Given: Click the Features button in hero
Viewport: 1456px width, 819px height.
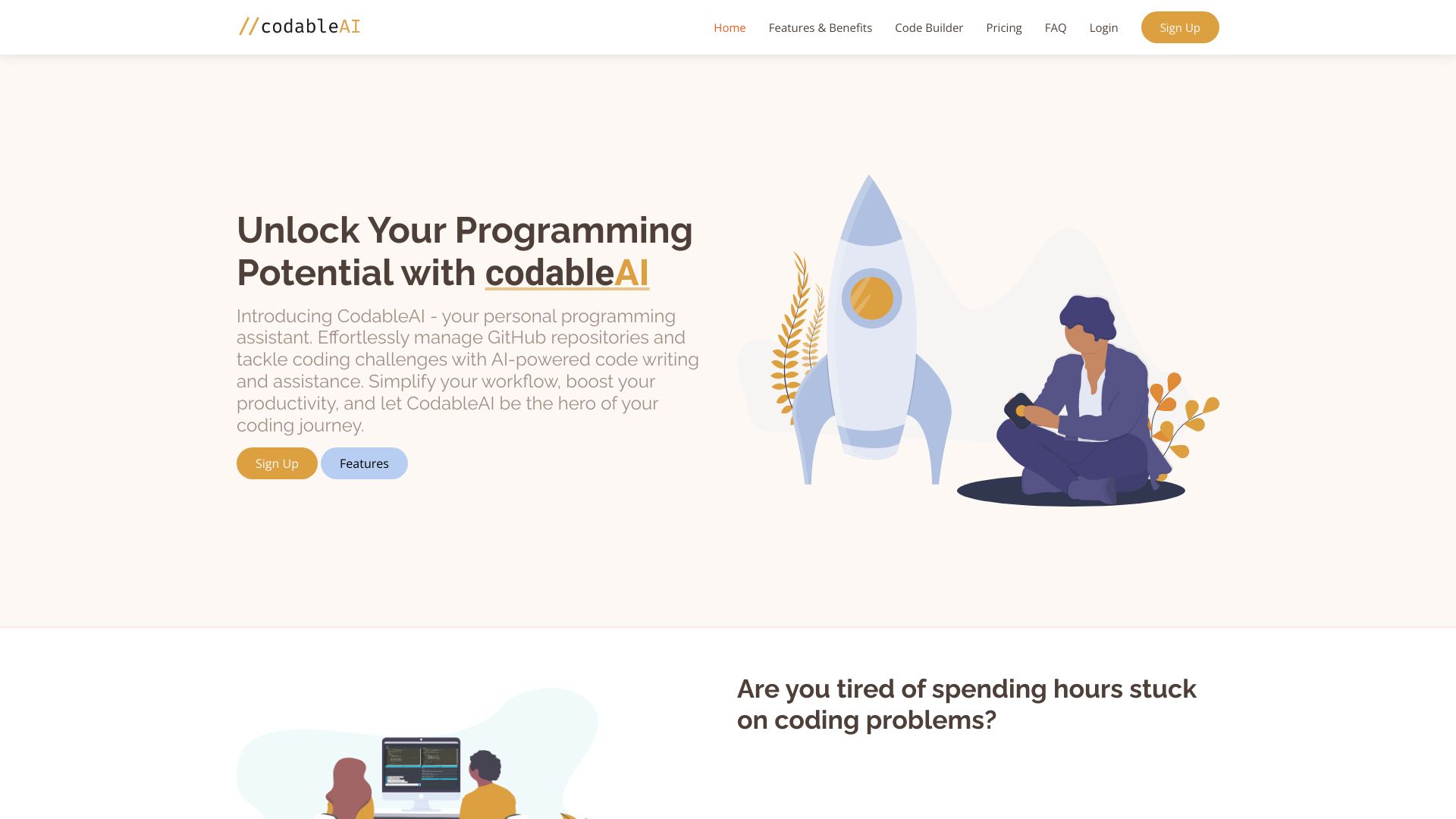Looking at the screenshot, I should click(364, 463).
